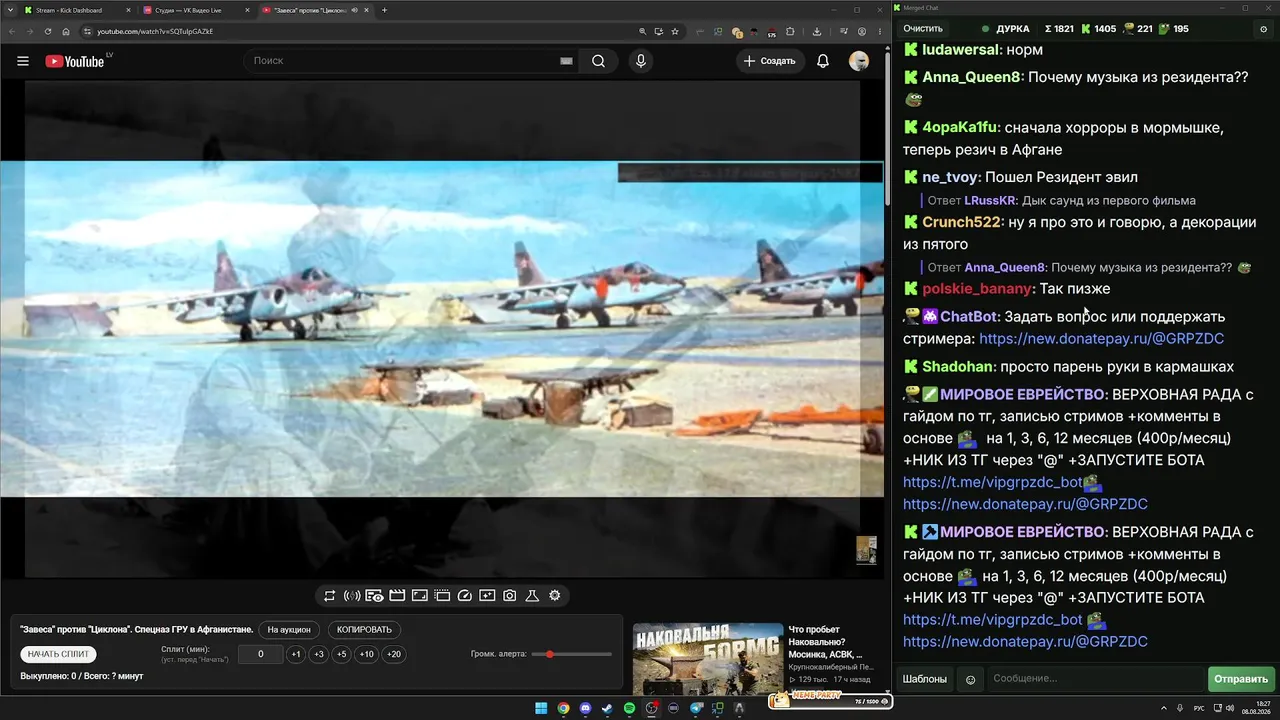Click the НАЧАТЬ СПЛИТ button
1280x720 pixels.
tap(59, 654)
